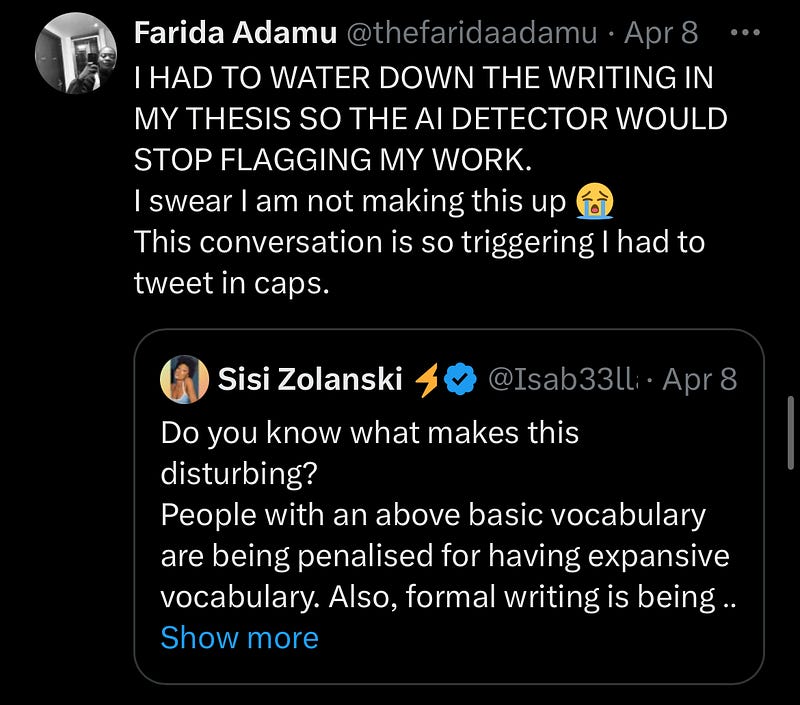Click the Sisi Zolanski display name

tap(311, 379)
